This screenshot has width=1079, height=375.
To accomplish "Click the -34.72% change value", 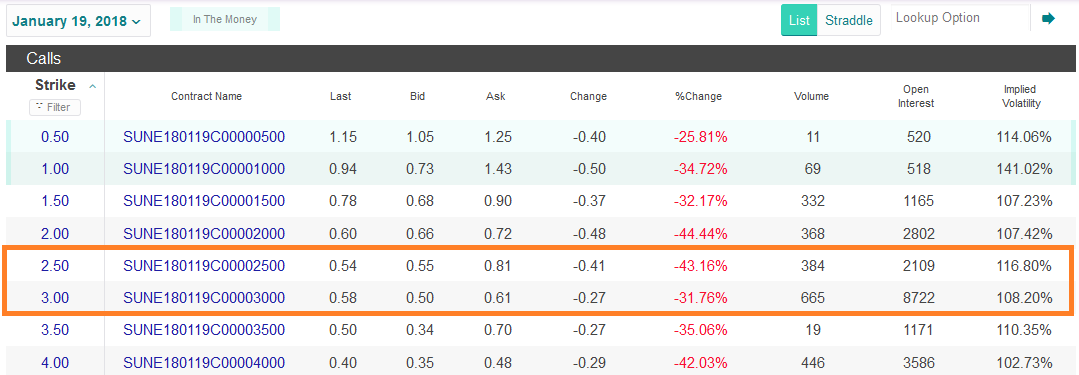I will (700, 169).
